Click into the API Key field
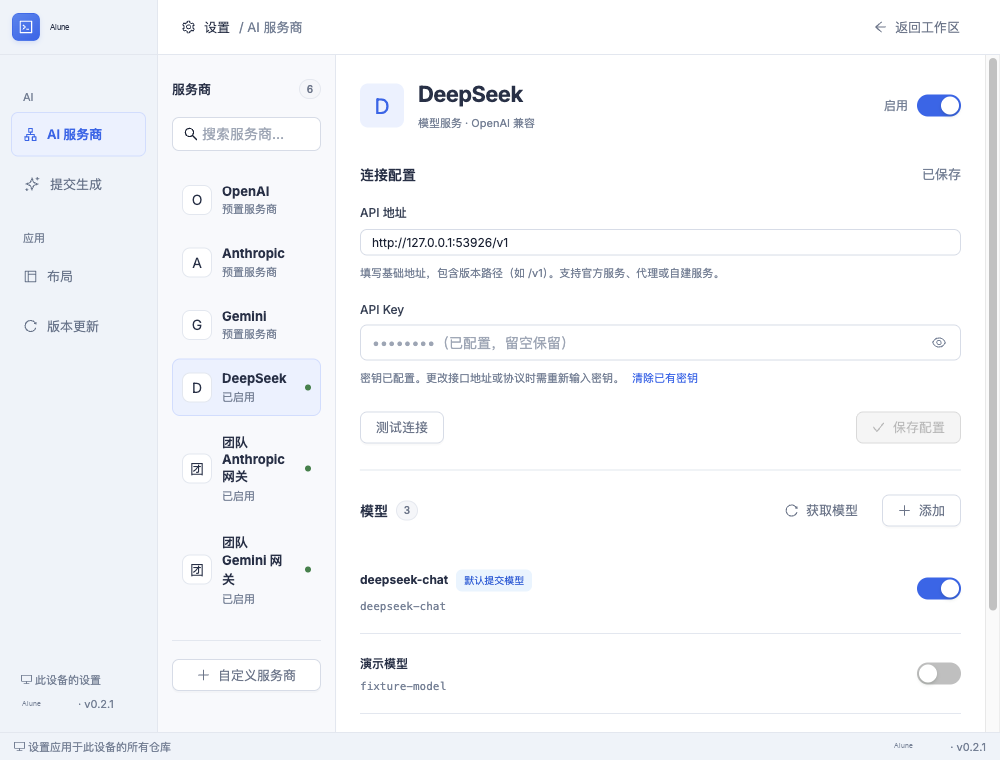 (660, 343)
